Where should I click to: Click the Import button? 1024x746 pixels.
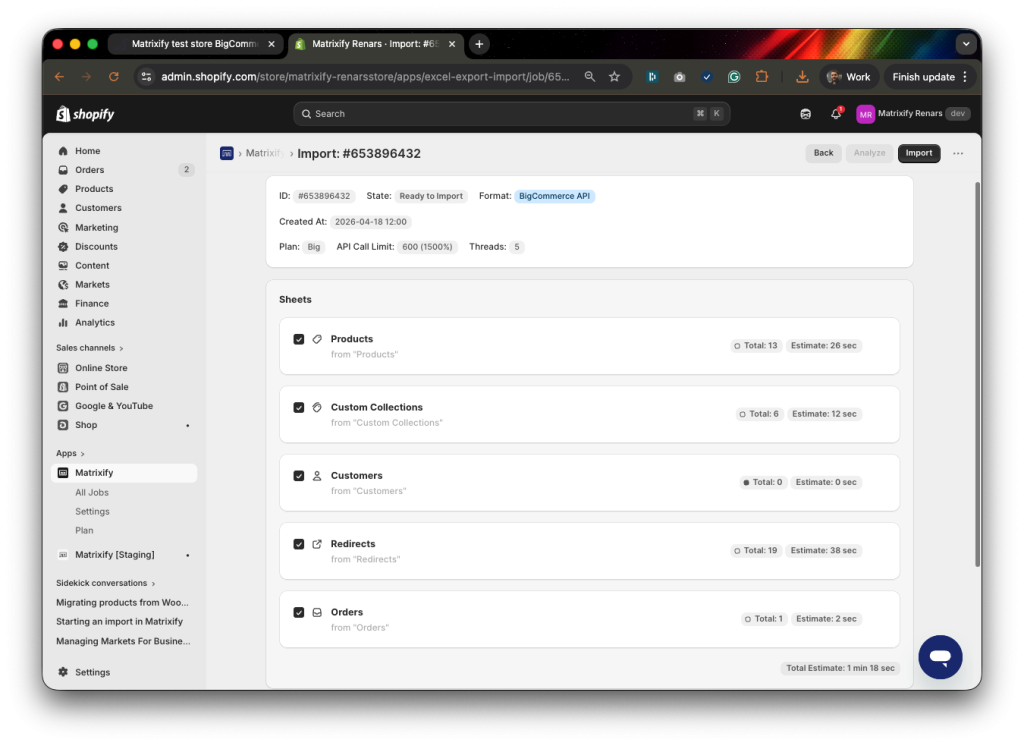(918, 153)
